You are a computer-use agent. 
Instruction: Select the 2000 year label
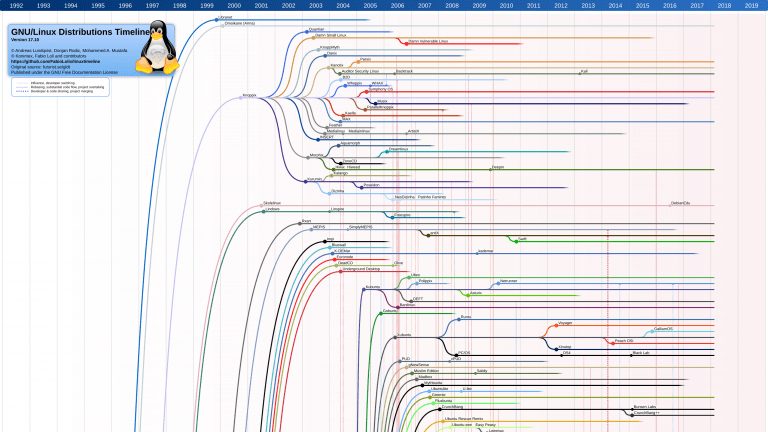point(234,6)
